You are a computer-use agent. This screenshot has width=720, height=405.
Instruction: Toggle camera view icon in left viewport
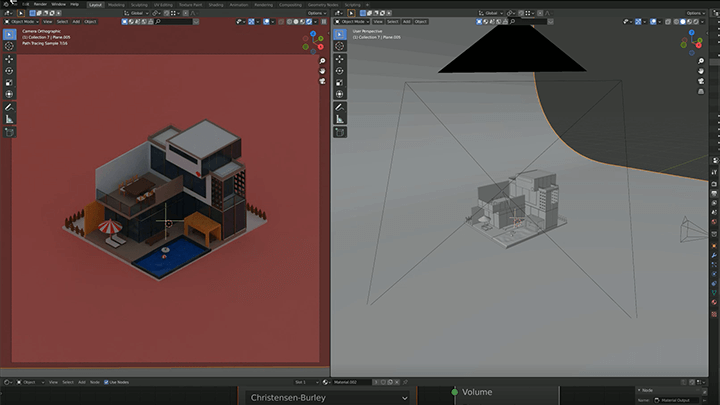[x=322, y=81]
